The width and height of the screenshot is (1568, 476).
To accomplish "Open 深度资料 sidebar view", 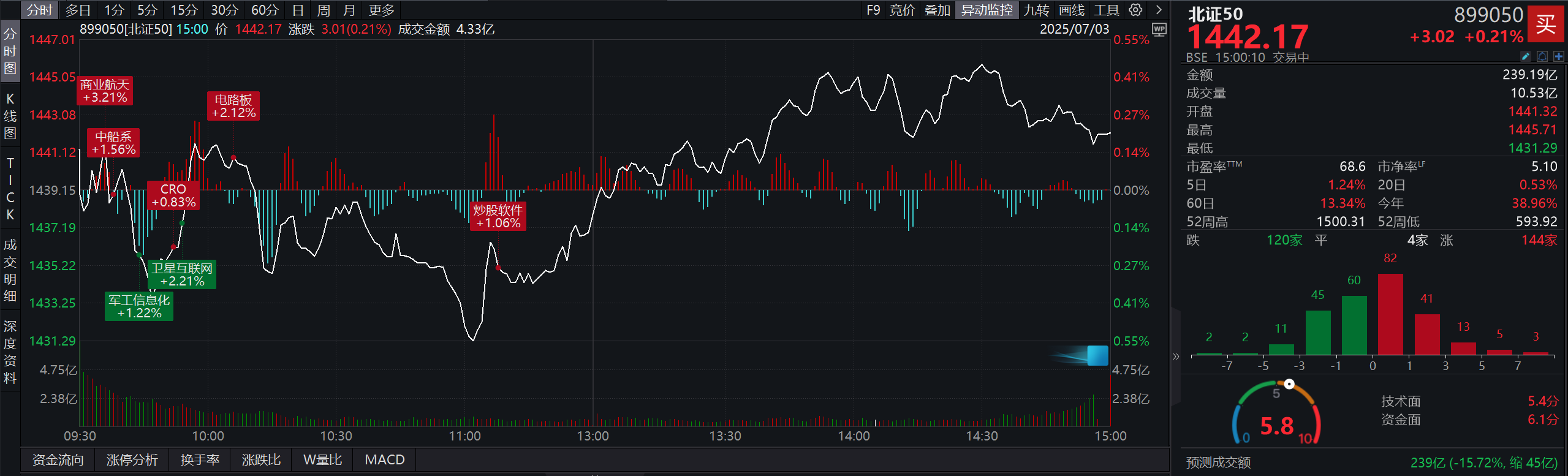I will coord(10,352).
